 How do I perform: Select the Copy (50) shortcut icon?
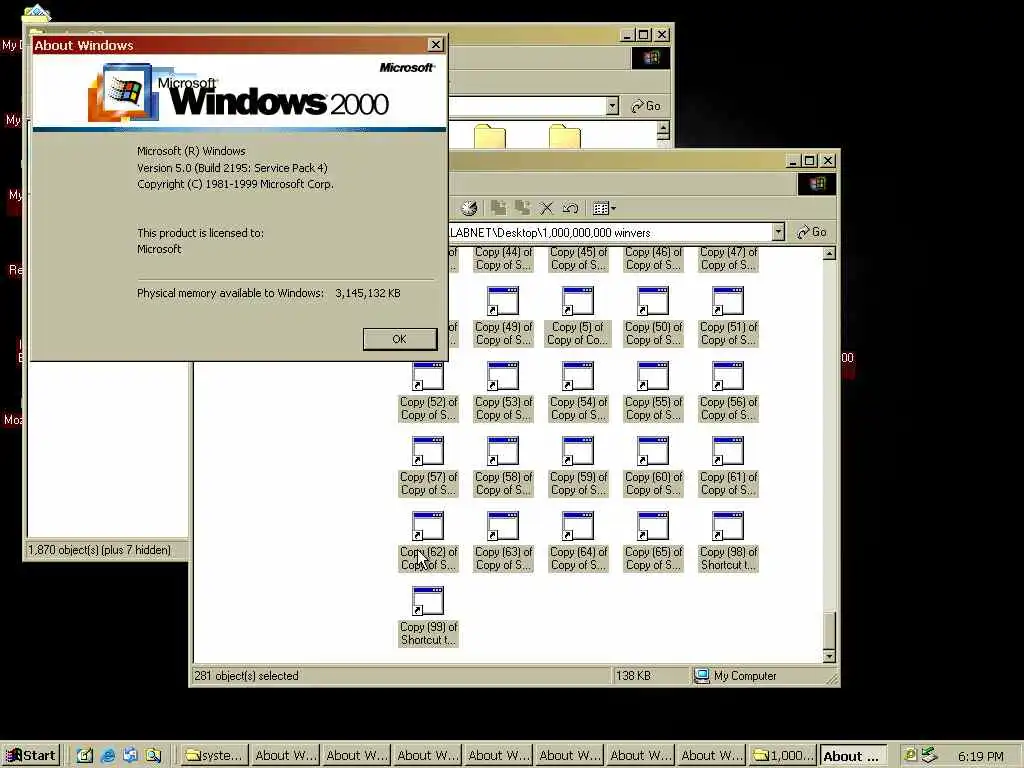[653, 301]
